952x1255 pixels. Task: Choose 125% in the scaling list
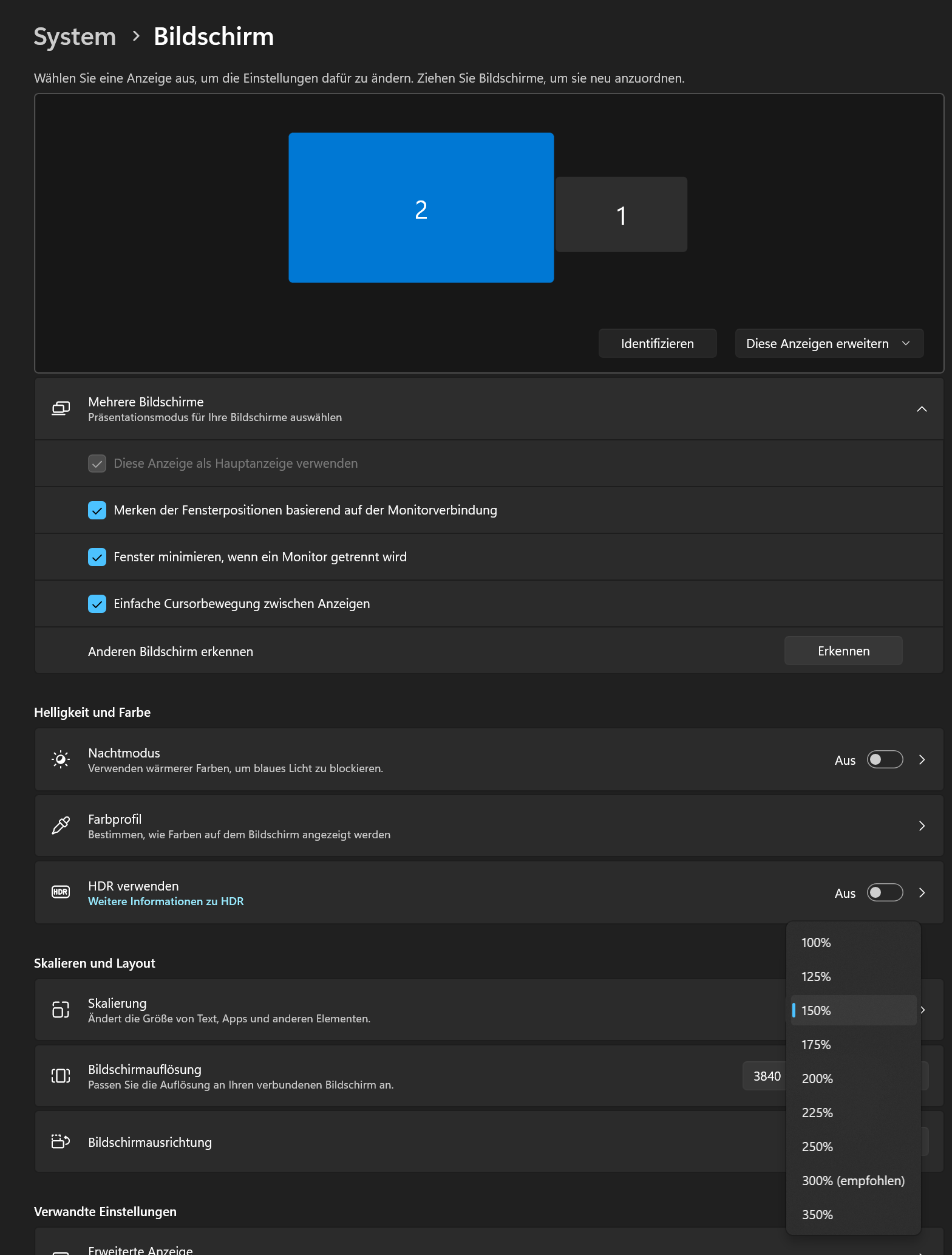click(854, 977)
